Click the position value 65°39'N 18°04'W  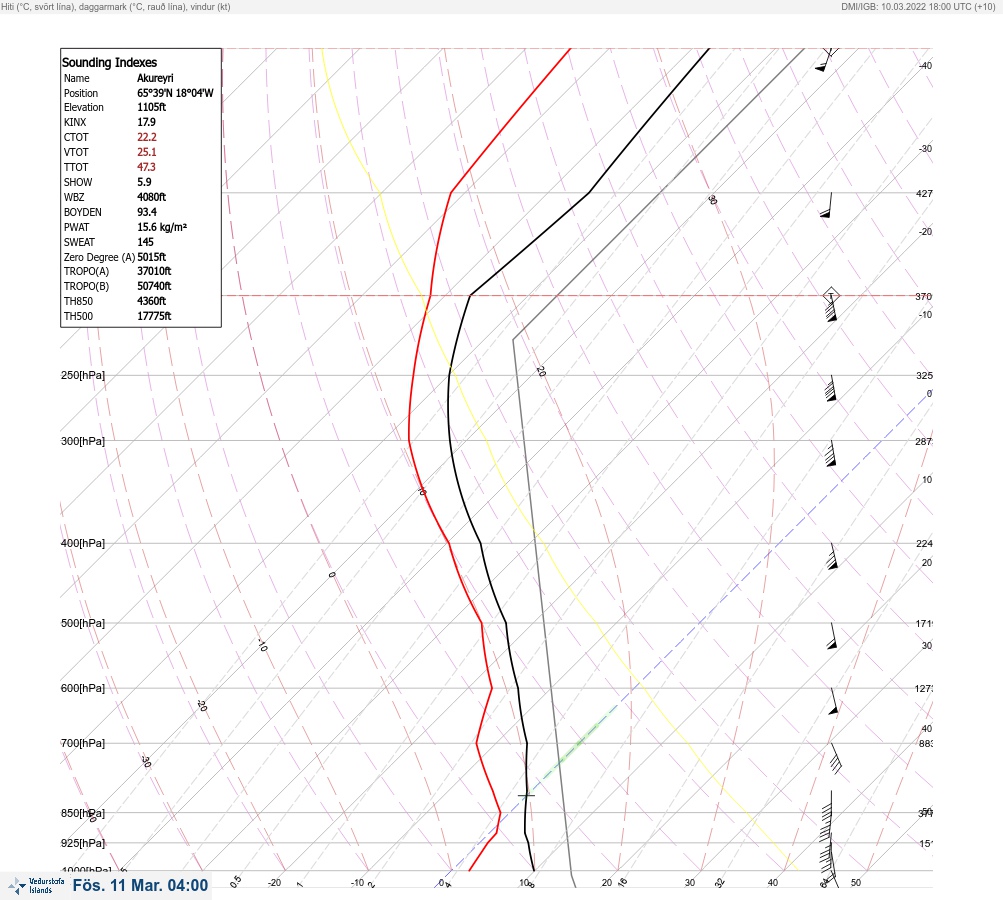click(x=175, y=93)
